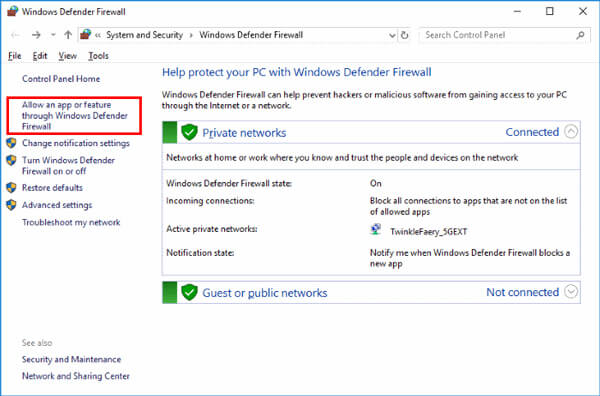Collapse Private networks section chevron
Screen dimensions: 600x396
(571, 132)
